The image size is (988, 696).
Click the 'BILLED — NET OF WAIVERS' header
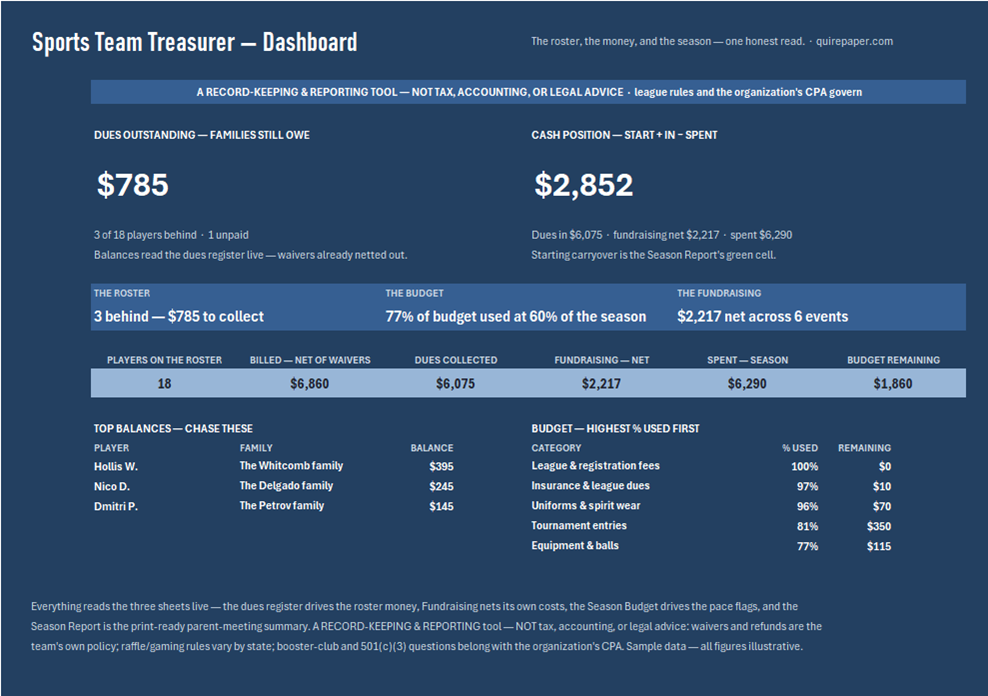[309, 360]
